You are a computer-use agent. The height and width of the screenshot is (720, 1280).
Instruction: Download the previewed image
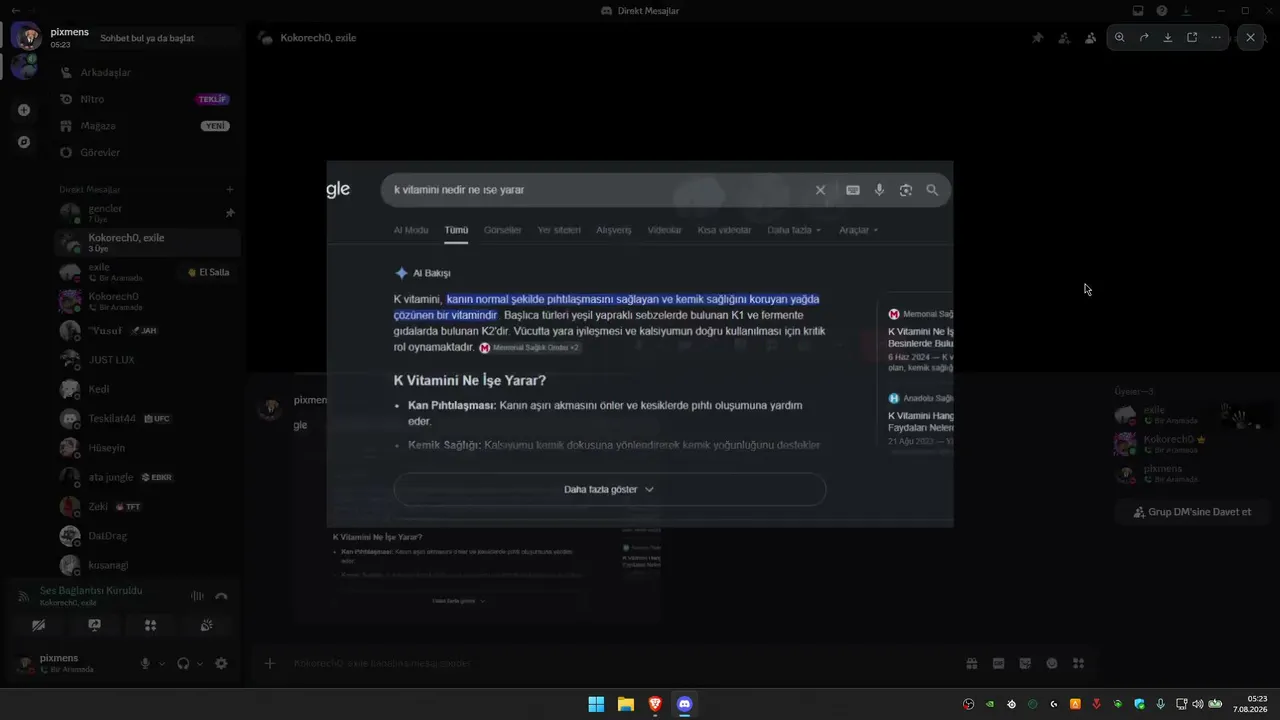tap(1168, 37)
